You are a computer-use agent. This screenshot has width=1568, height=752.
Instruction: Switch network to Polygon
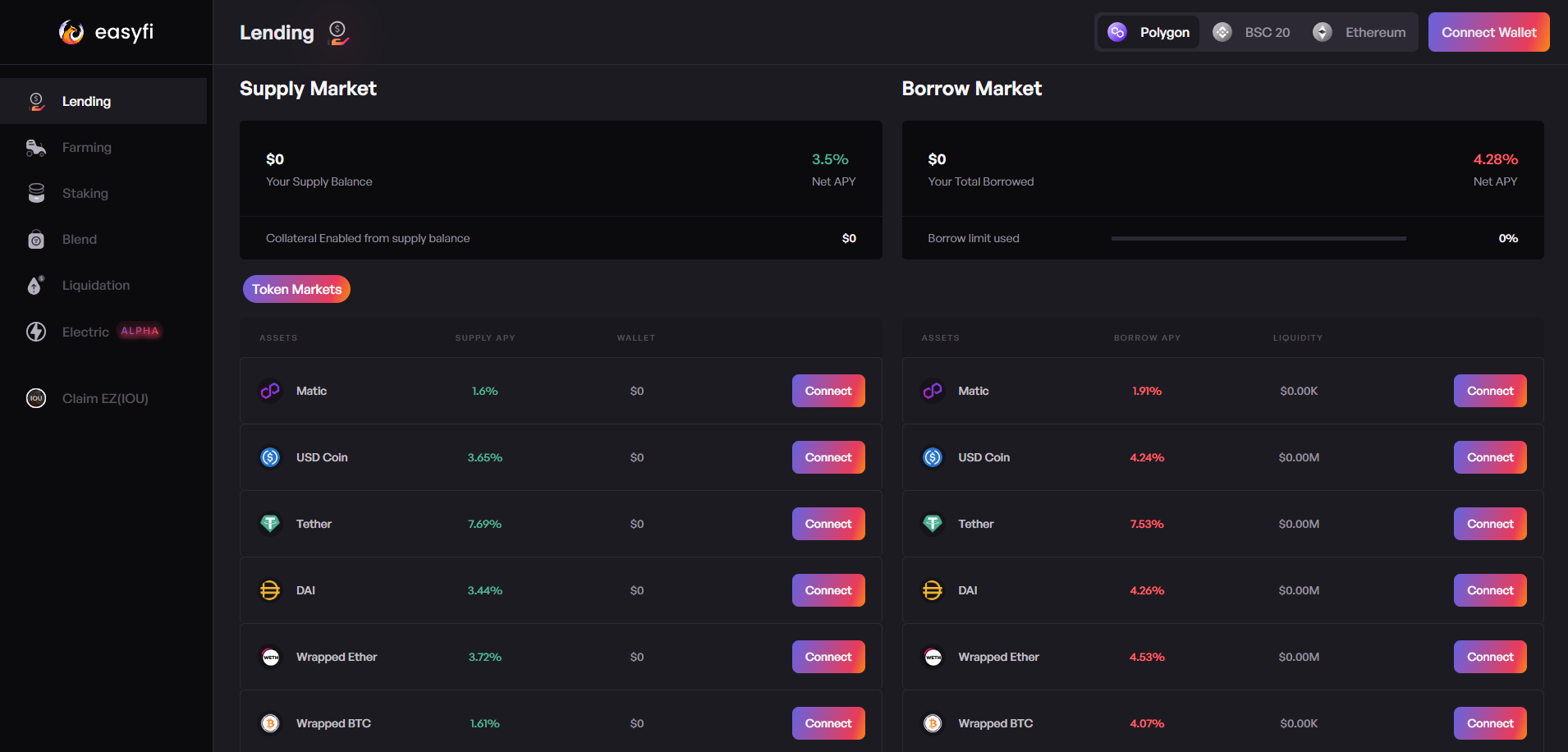pyautogui.click(x=1148, y=32)
